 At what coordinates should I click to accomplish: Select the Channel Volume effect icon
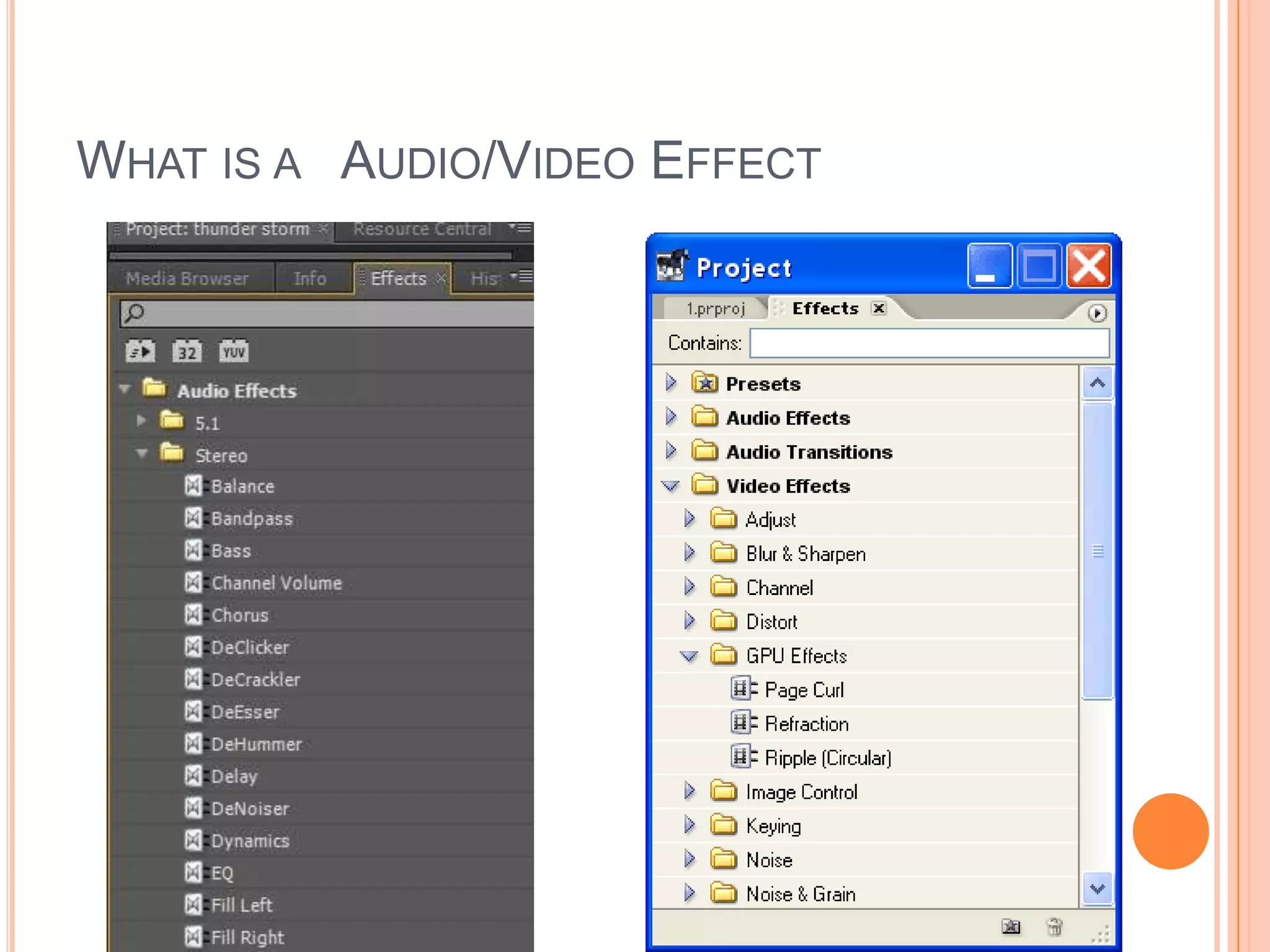[x=193, y=583]
